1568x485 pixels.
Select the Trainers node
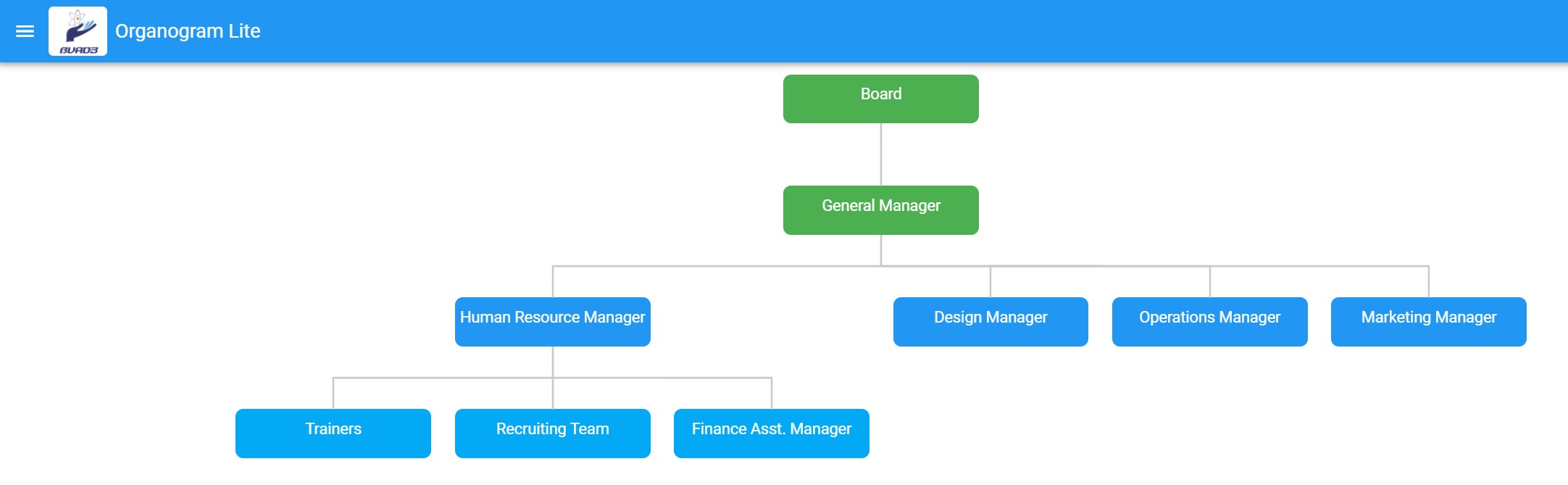click(333, 433)
